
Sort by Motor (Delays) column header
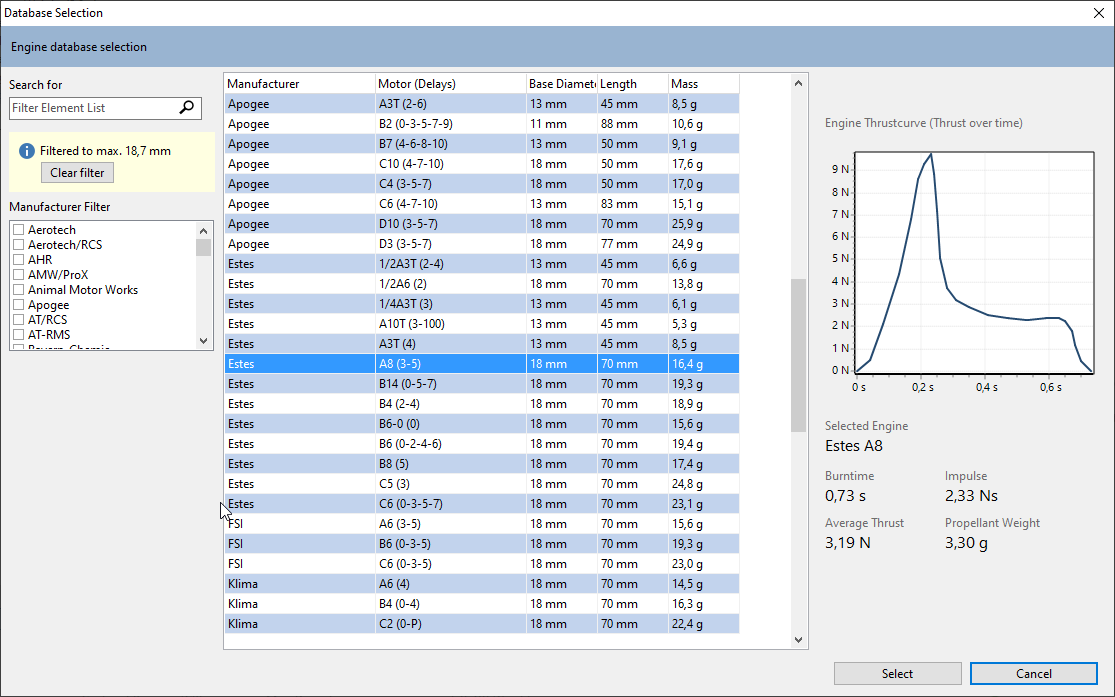(450, 84)
